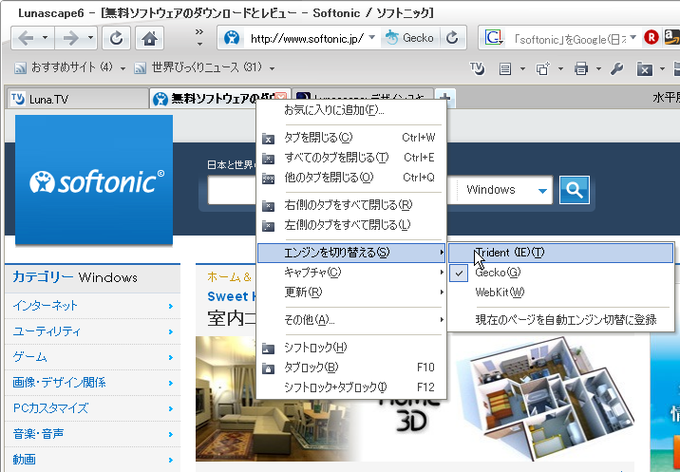The width and height of the screenshot is (680, 472).
Task: Open 世界びっくりニュース (31) feed bookmark
Action: point(198,68)
